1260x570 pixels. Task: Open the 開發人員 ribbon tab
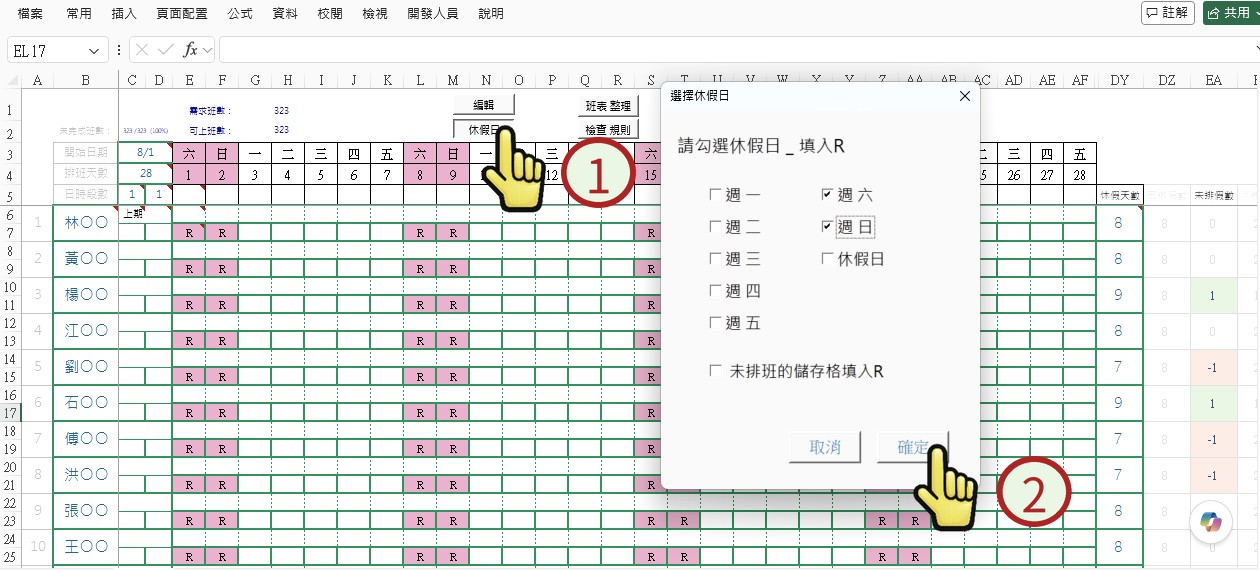coord(435,14)
